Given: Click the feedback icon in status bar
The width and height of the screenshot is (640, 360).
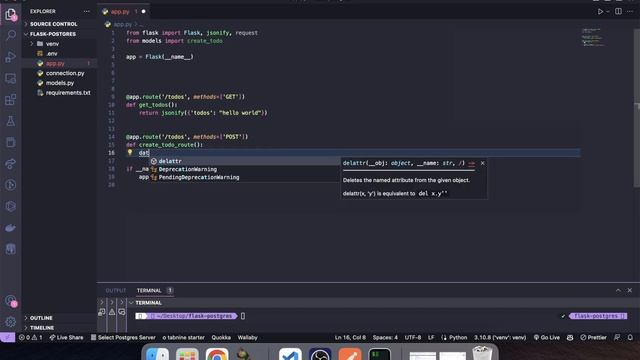Looking at the screenshot, I should point(617,338).
